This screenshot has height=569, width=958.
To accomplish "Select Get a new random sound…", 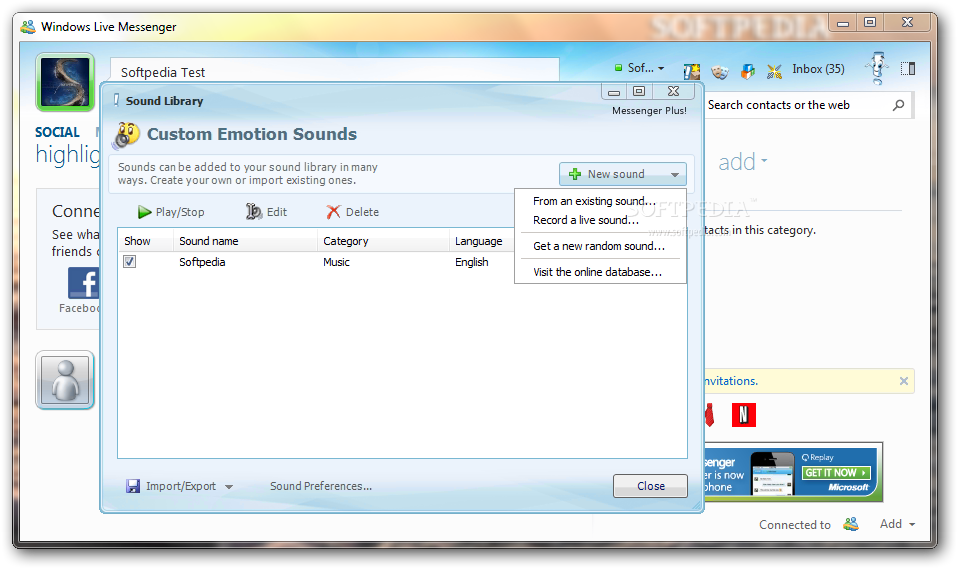I will point(599,246).
